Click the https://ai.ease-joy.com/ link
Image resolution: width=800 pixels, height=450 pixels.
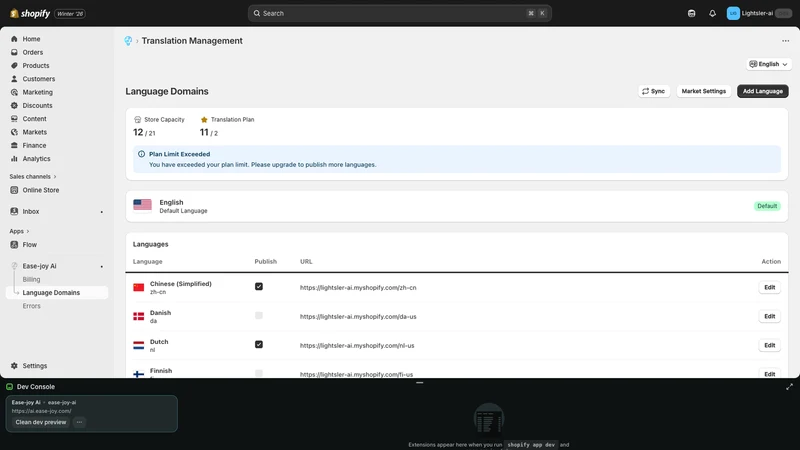42,411
